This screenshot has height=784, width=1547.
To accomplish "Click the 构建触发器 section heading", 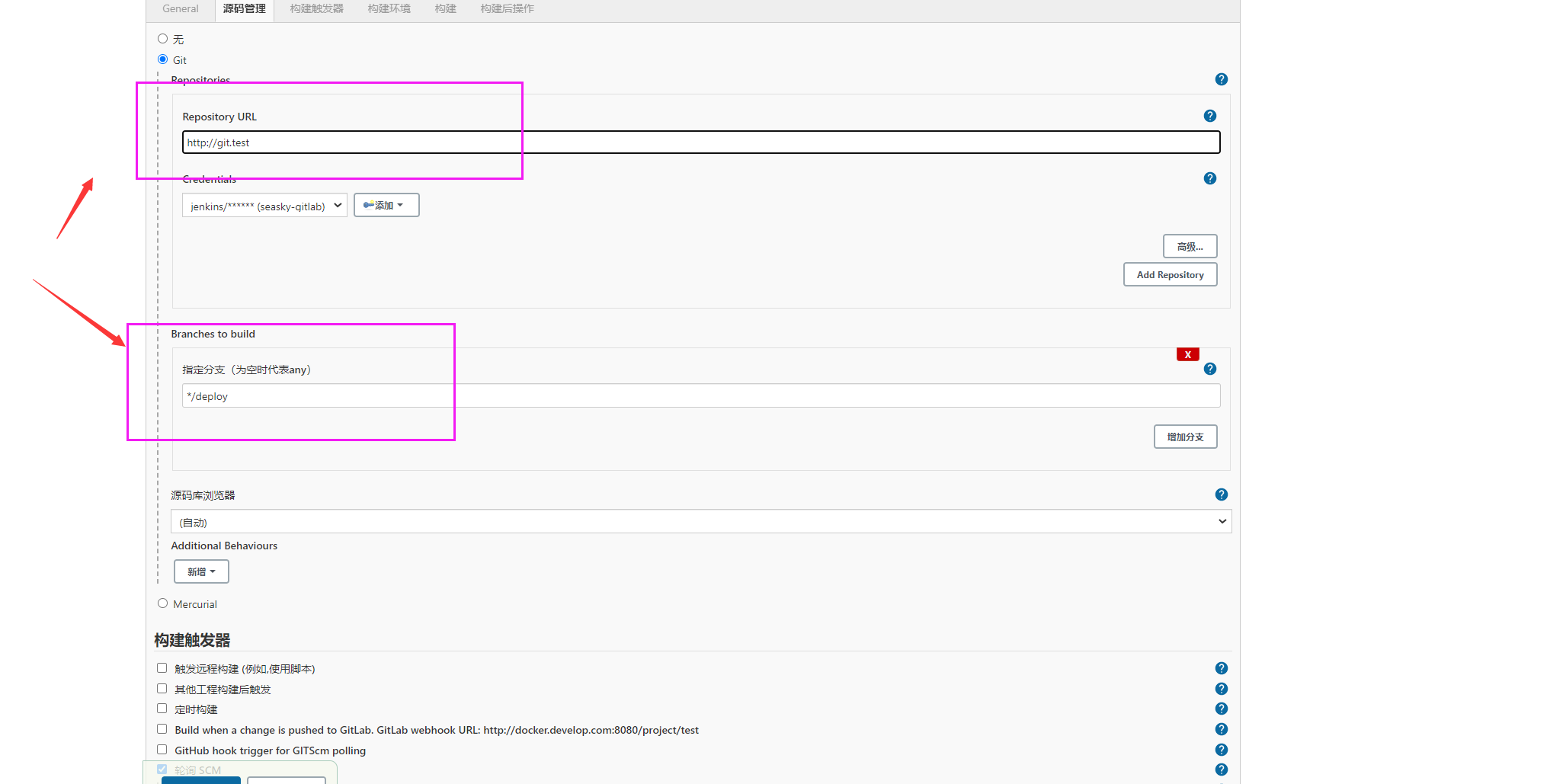I will pyautogui.click(x=192, y=640).
